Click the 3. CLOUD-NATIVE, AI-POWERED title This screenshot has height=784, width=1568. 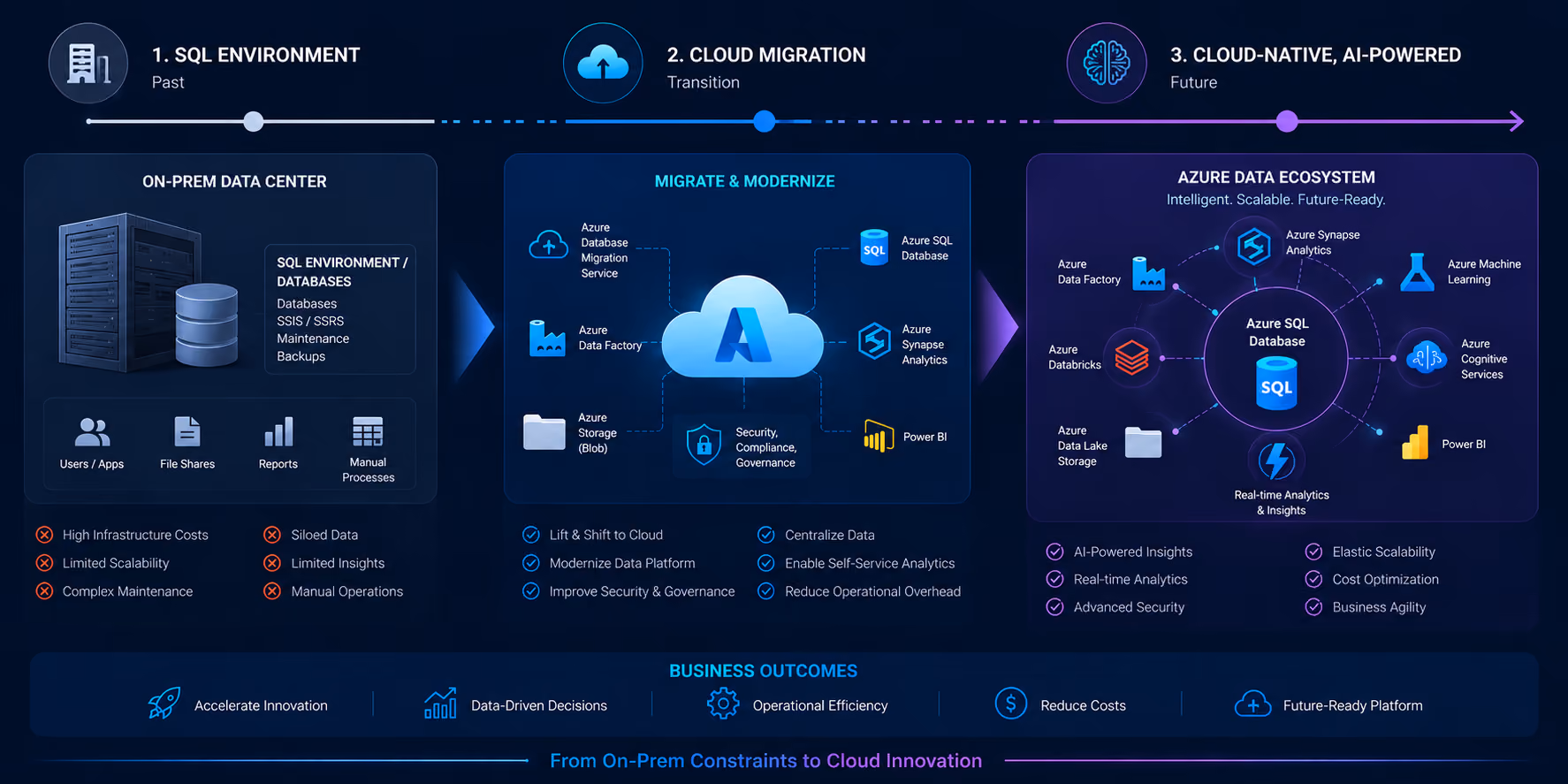click(1315, 55)
